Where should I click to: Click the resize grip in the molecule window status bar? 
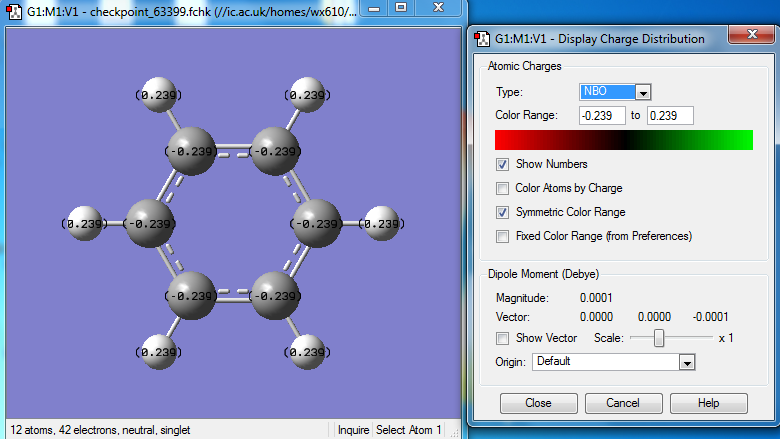pos(454,433)
